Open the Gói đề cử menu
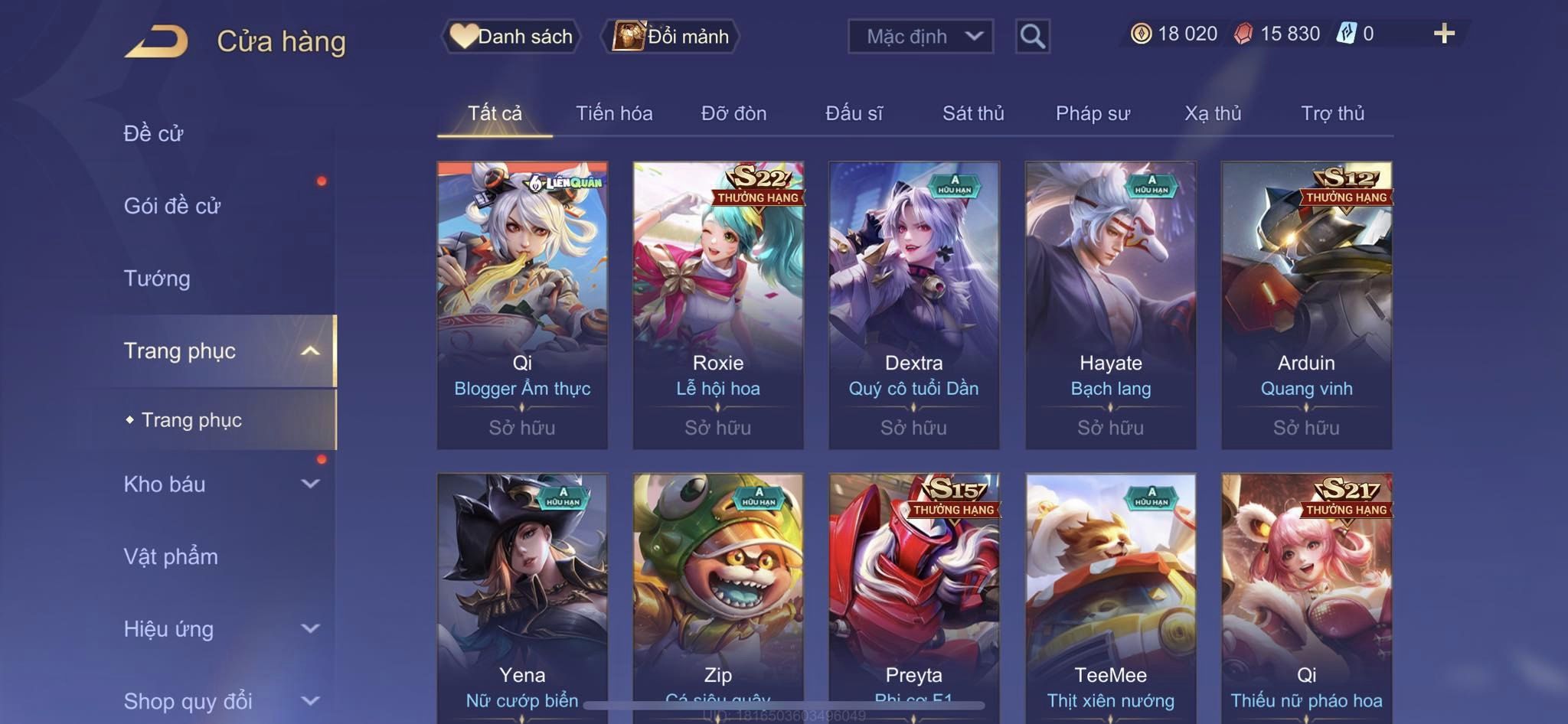The image size is (1568, 724). (172, 206)
